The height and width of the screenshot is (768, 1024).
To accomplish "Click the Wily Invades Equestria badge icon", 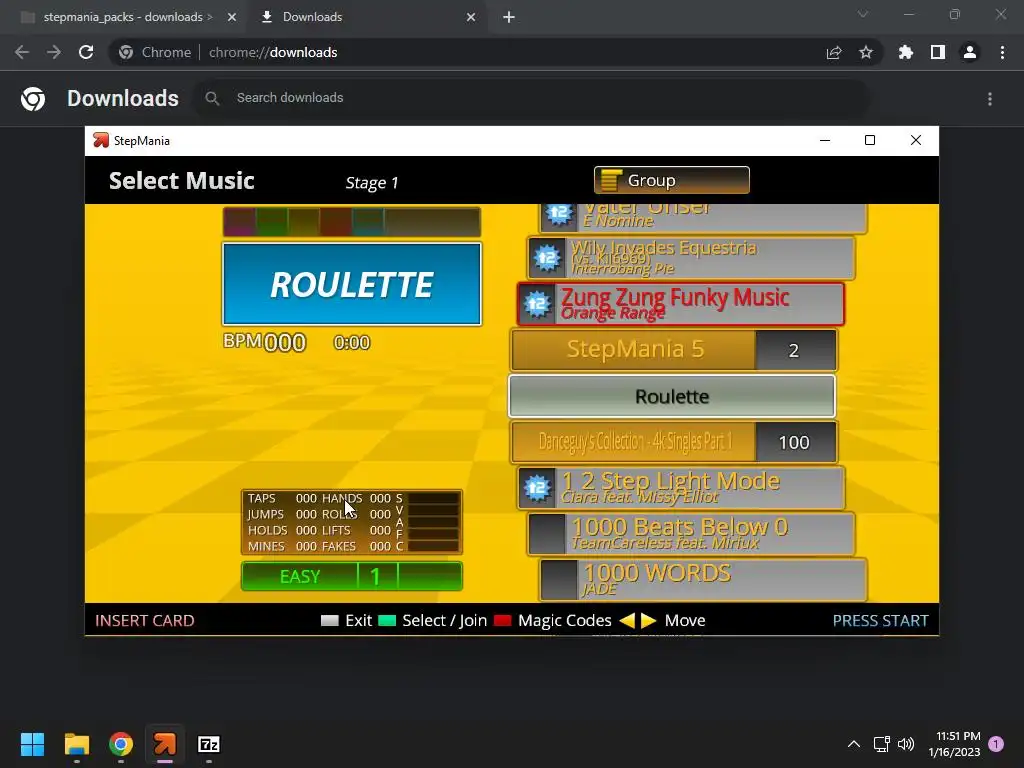I will tap(547, 259).
